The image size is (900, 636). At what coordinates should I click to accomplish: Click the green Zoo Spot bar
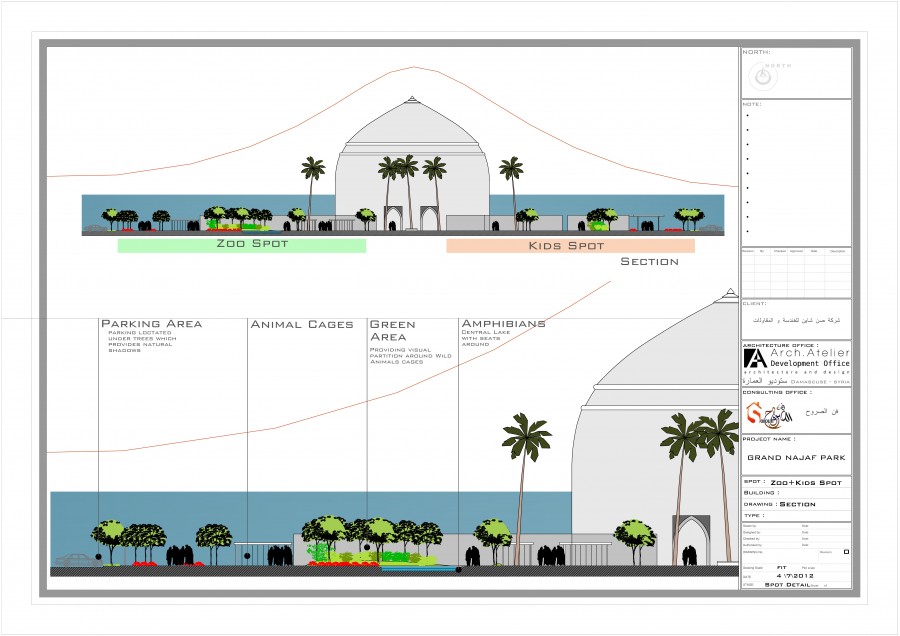coord(241,245)
